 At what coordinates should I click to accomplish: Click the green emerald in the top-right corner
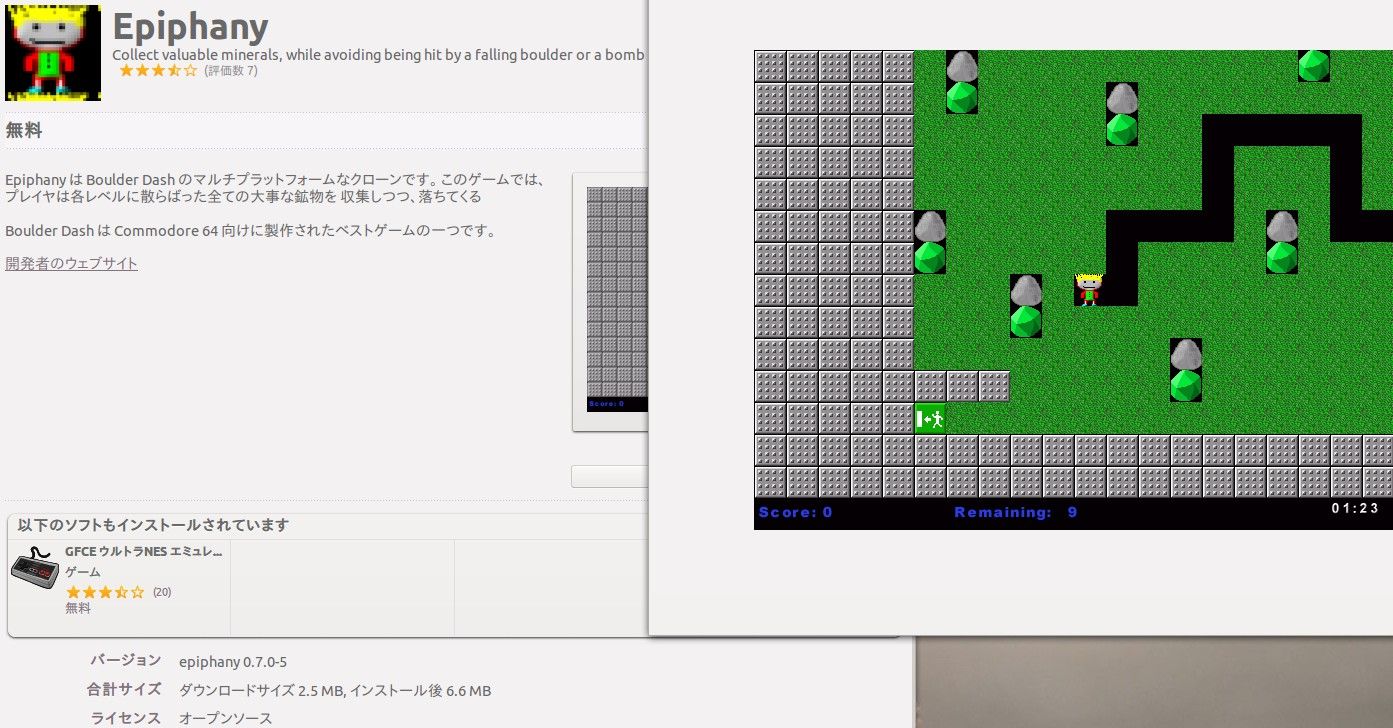point(1313,66)
